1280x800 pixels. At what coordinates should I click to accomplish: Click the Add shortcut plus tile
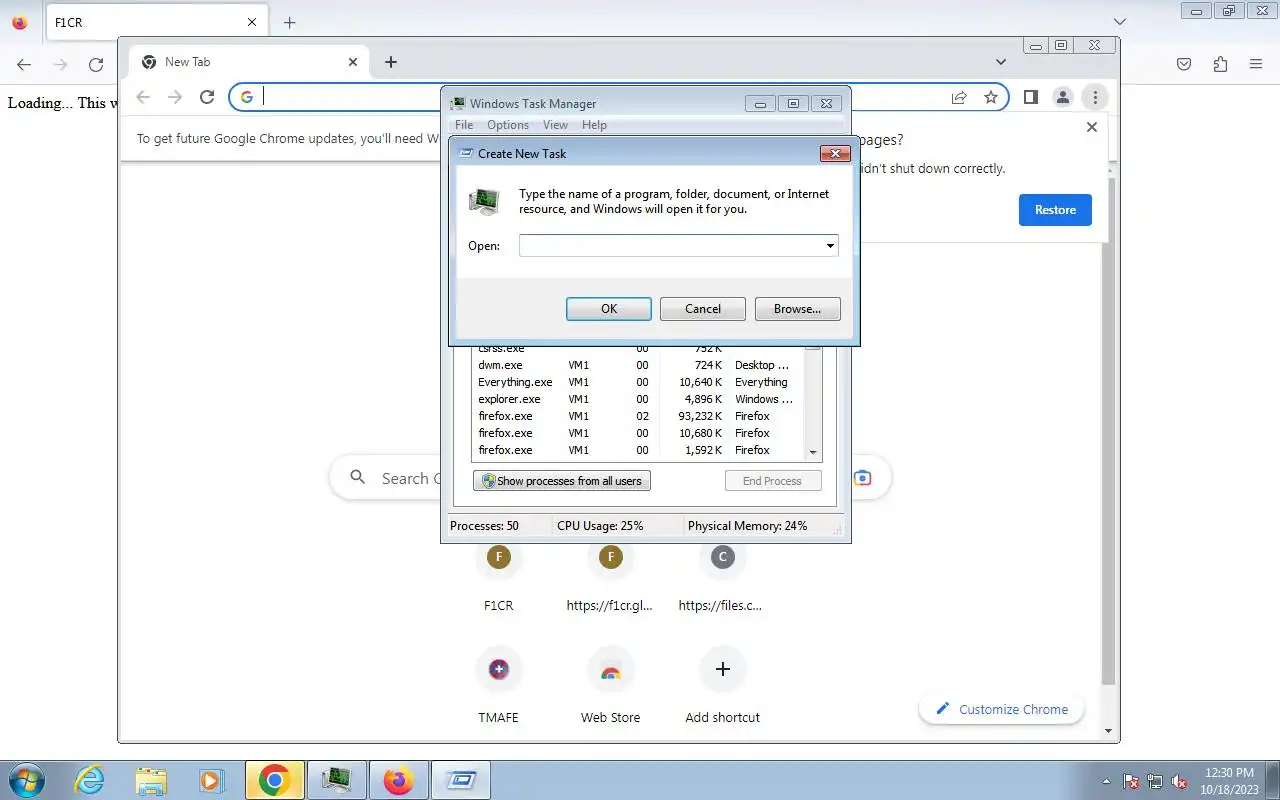(x=722, y=687)
